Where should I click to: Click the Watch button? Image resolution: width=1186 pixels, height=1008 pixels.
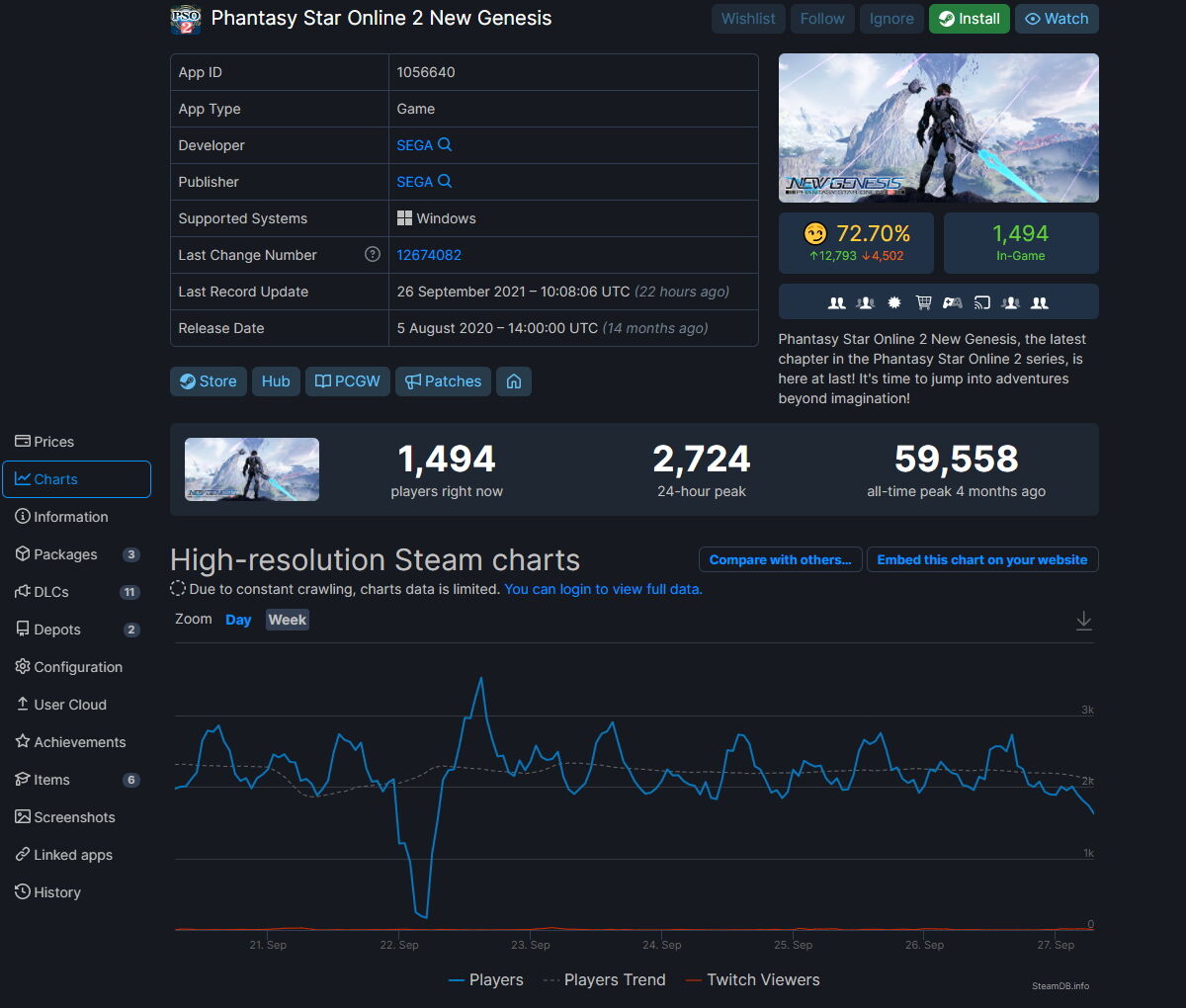click(1057, 19)
